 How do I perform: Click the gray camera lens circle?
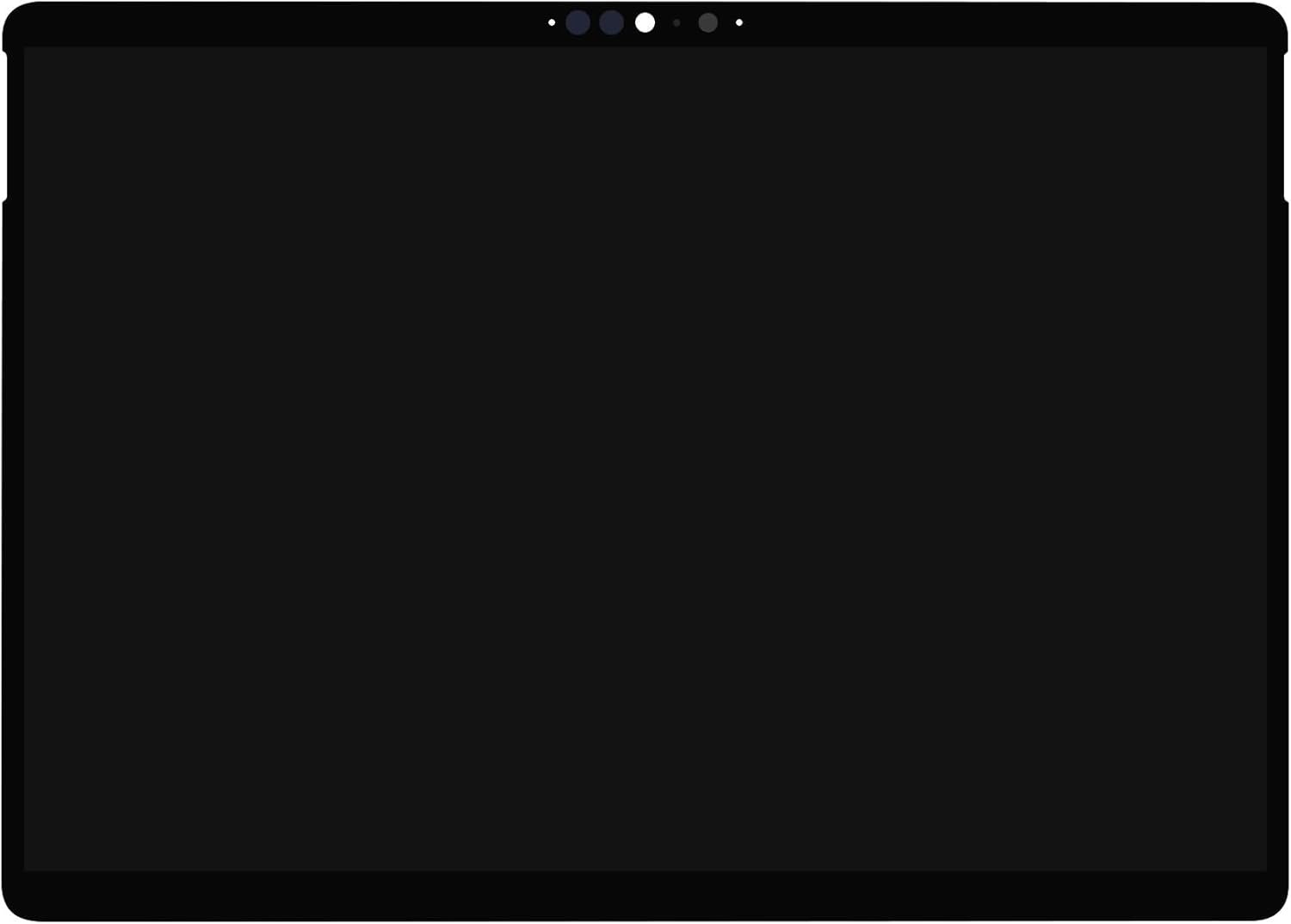707,23
